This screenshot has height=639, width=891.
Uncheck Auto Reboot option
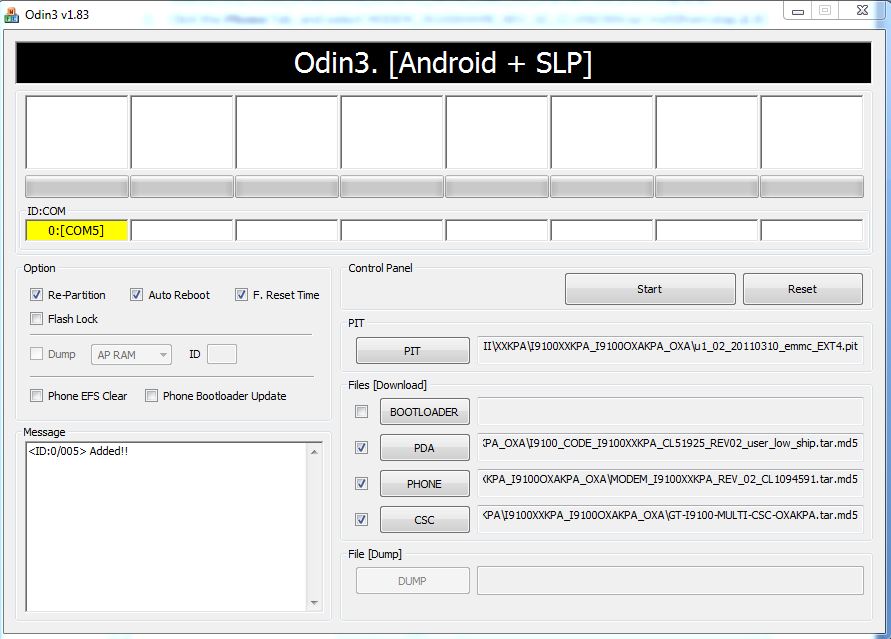tap(136, 295)
